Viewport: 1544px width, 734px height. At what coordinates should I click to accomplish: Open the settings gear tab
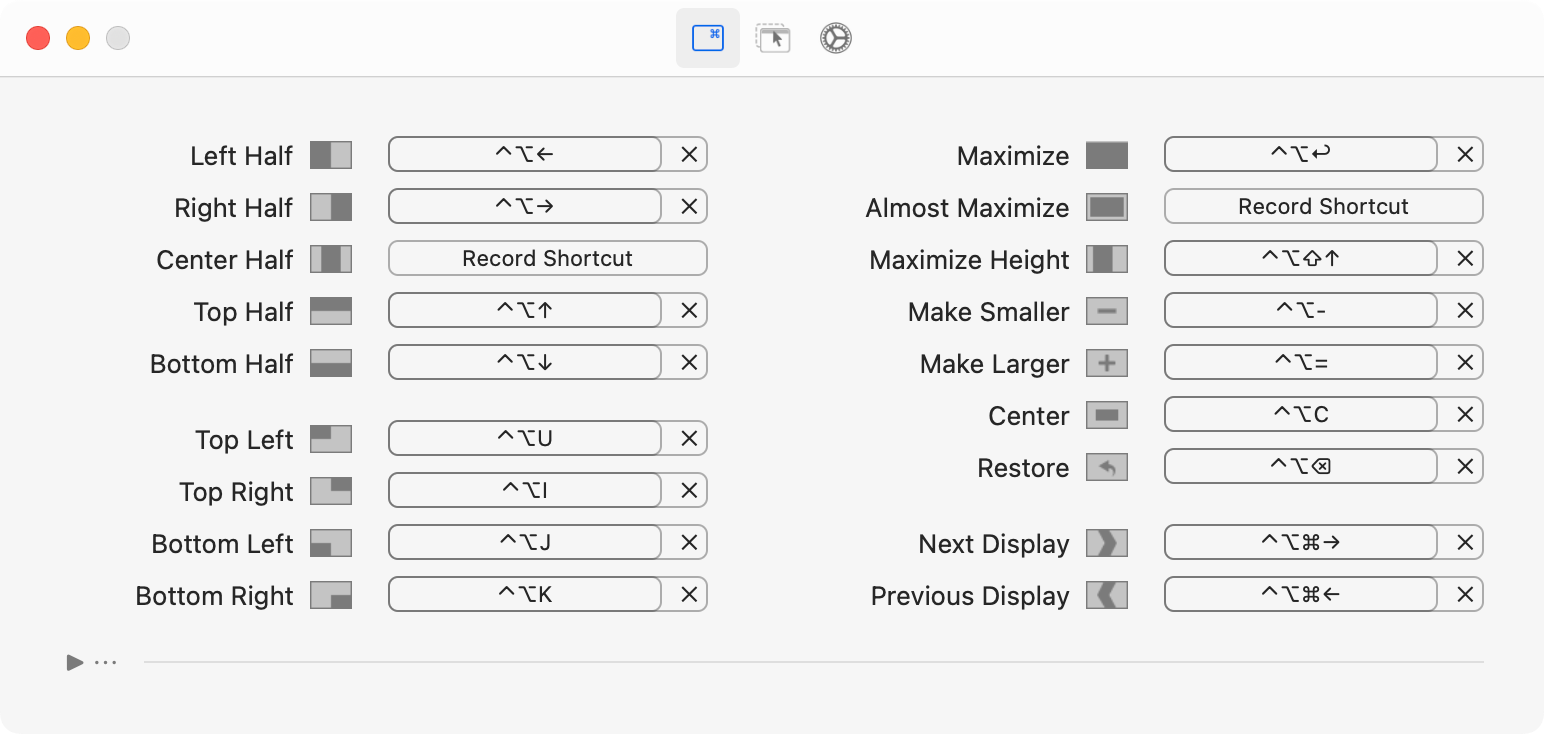(x=835, y=38)
